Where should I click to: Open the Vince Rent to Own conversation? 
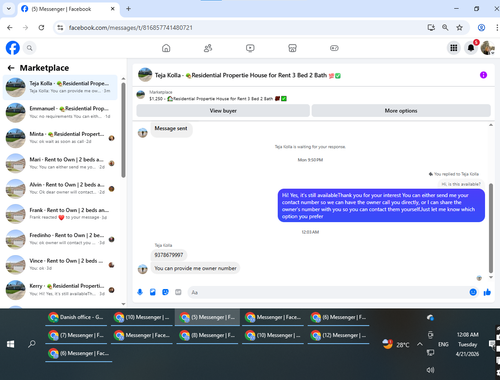pyautogui.click(x=60, y=265)
